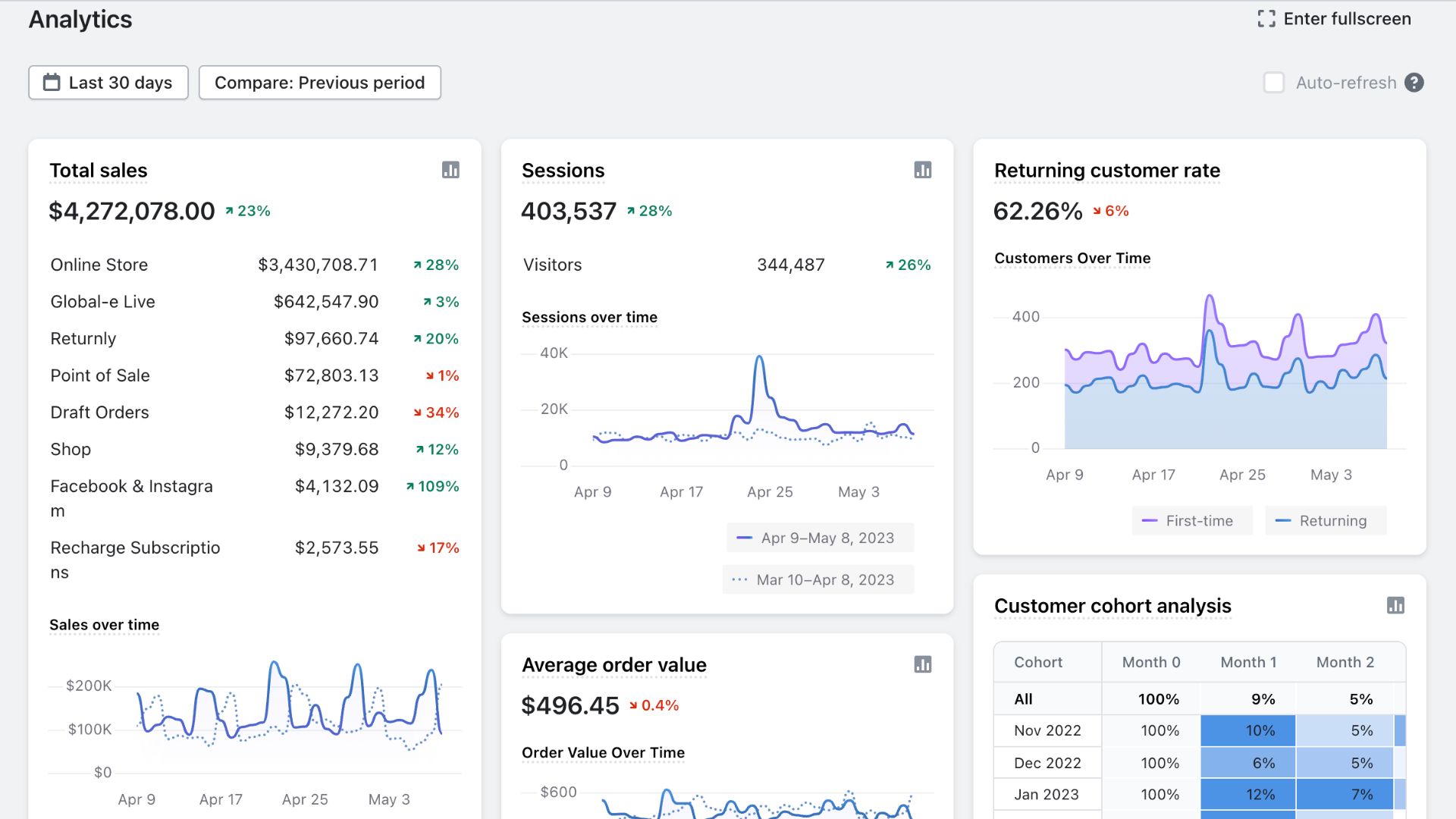This screenshot has width=1456, height=819.
Task: Open the Last 30 days date picker
Action: 108,83
